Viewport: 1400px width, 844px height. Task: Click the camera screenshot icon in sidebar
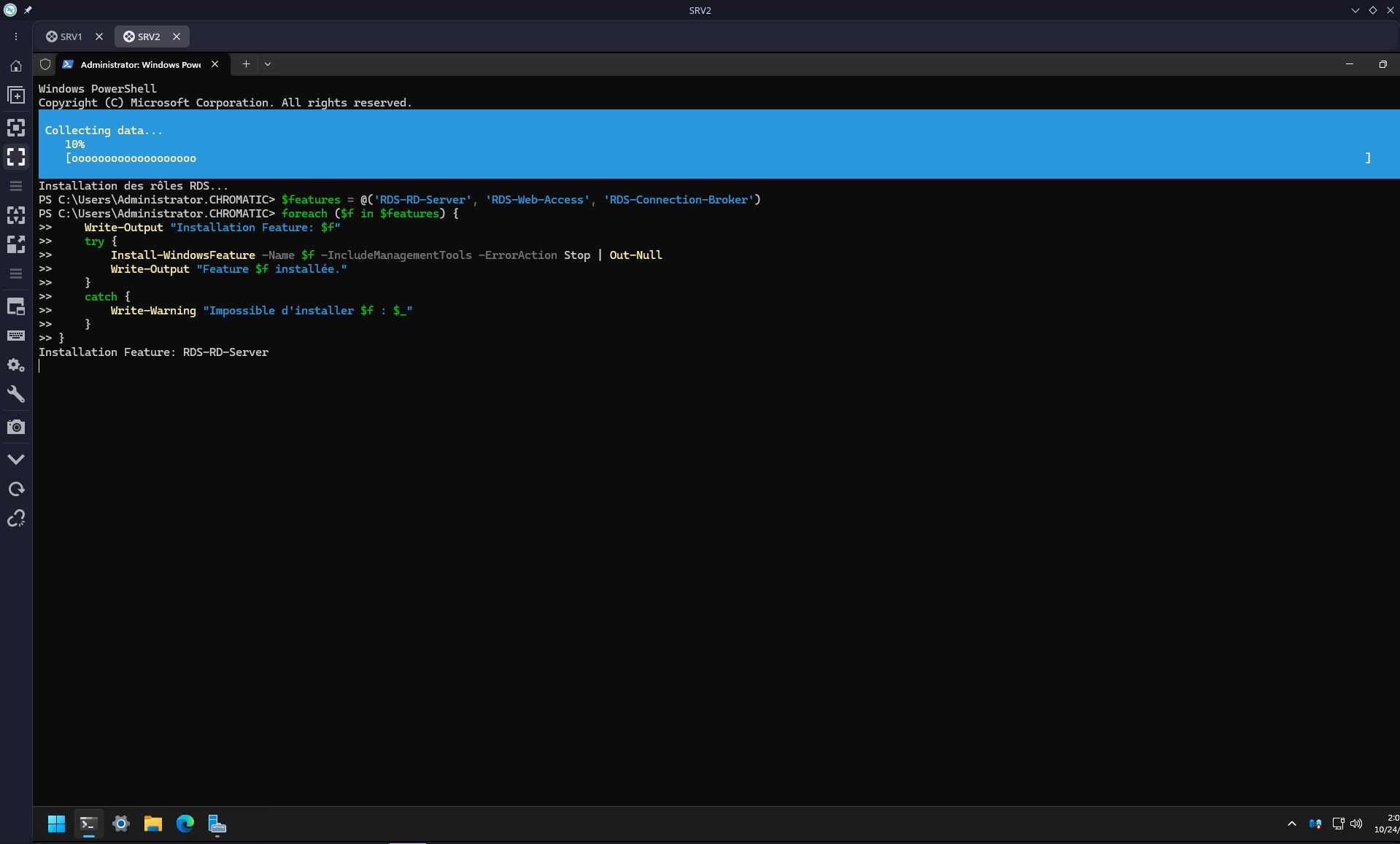(x=16, y=427)
